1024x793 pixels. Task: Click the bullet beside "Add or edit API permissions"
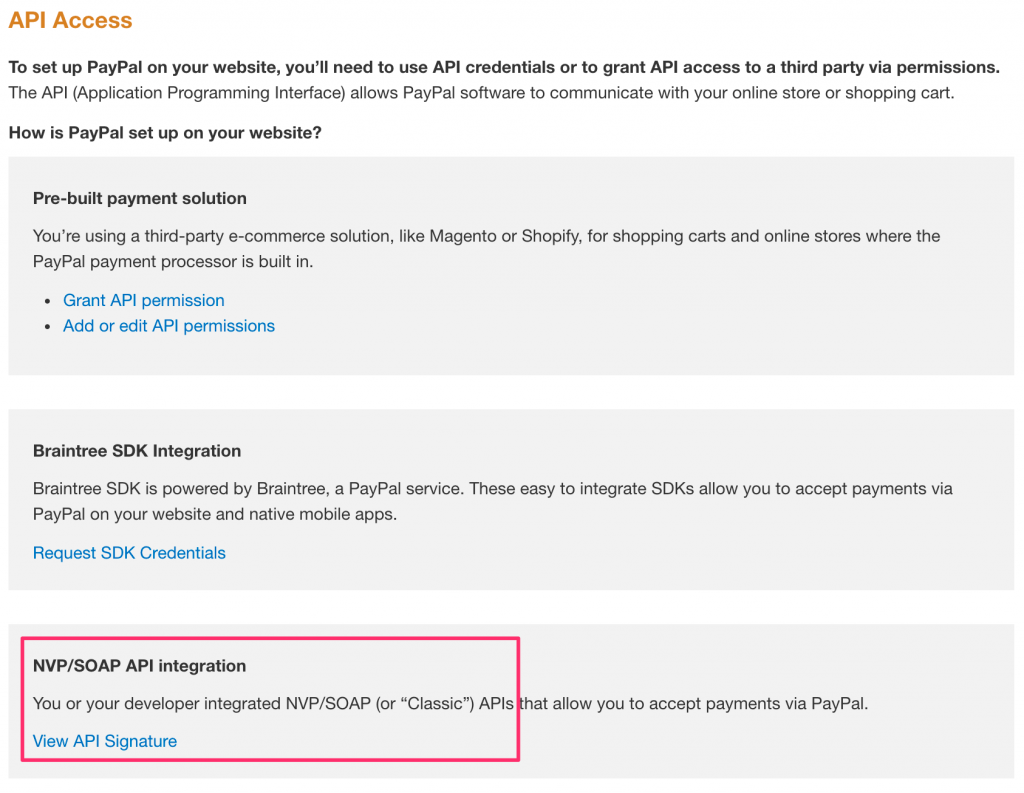[49, 326]
